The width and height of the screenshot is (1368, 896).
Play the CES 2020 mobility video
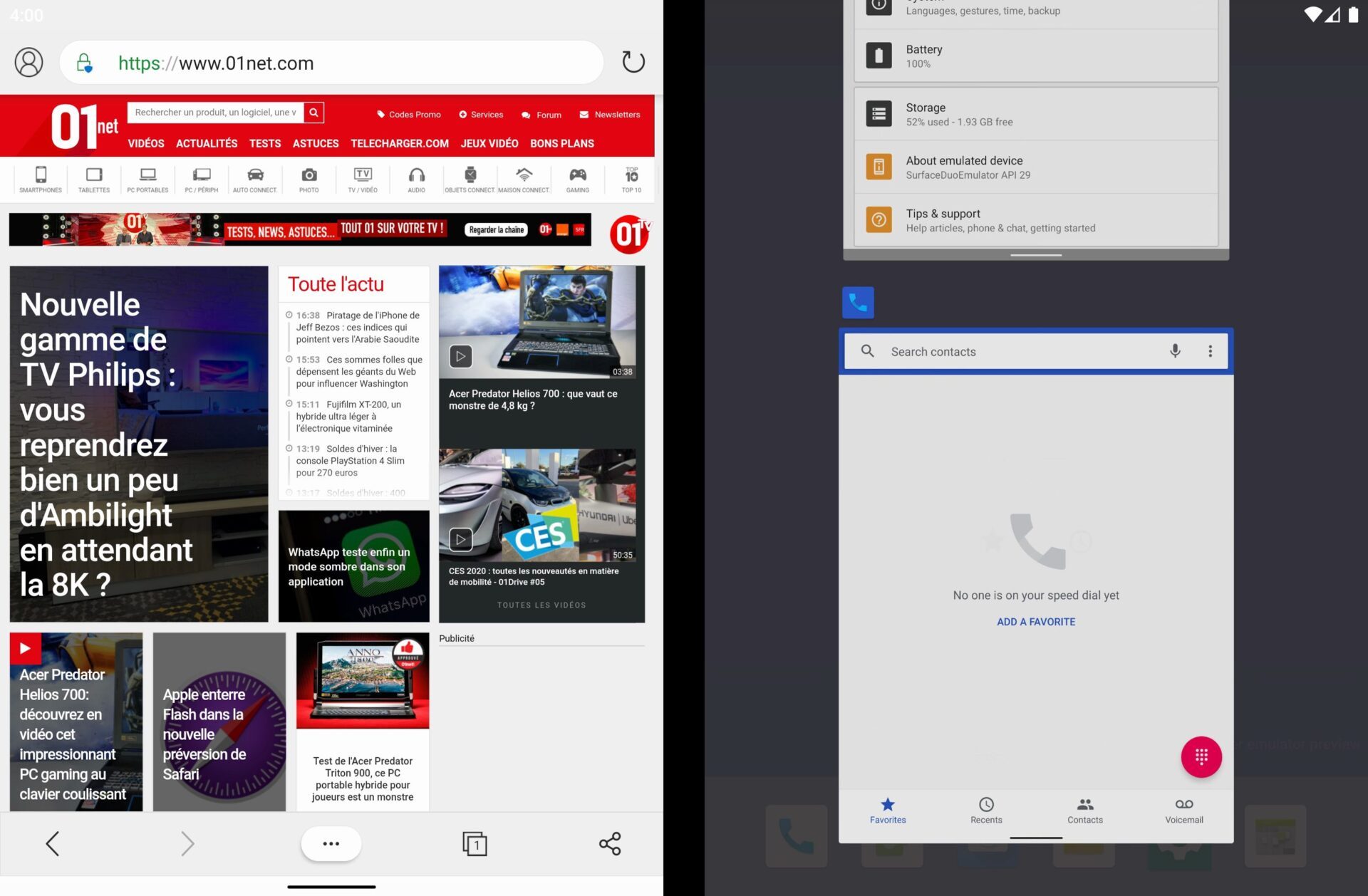(x=461, y=540)
